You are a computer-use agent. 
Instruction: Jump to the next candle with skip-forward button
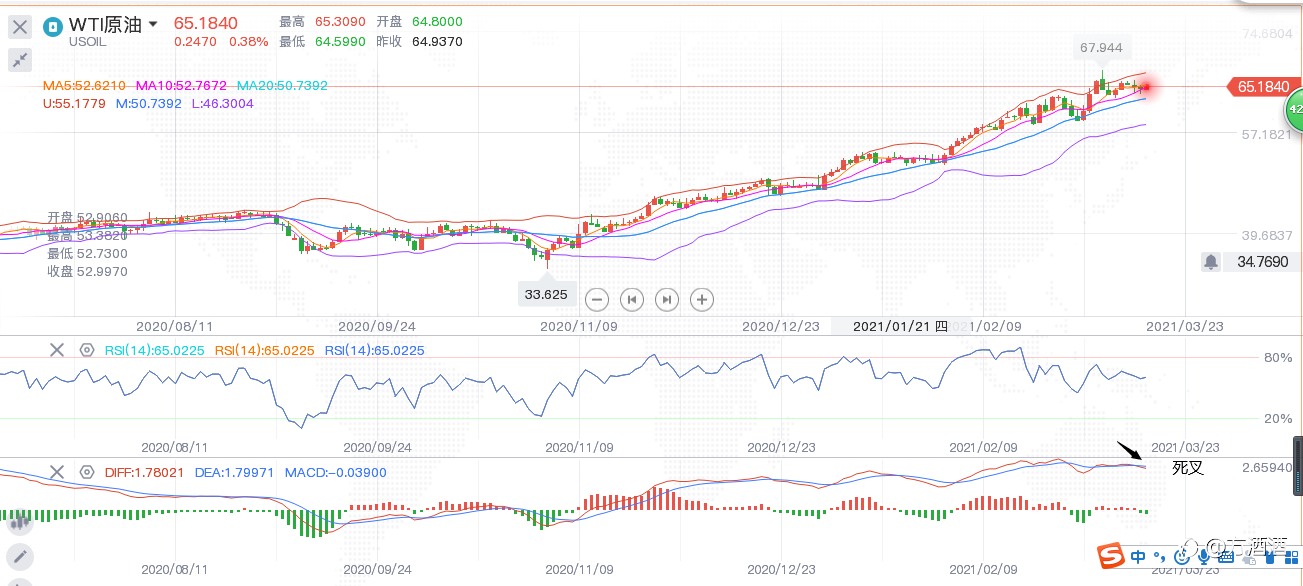point(667,299)
